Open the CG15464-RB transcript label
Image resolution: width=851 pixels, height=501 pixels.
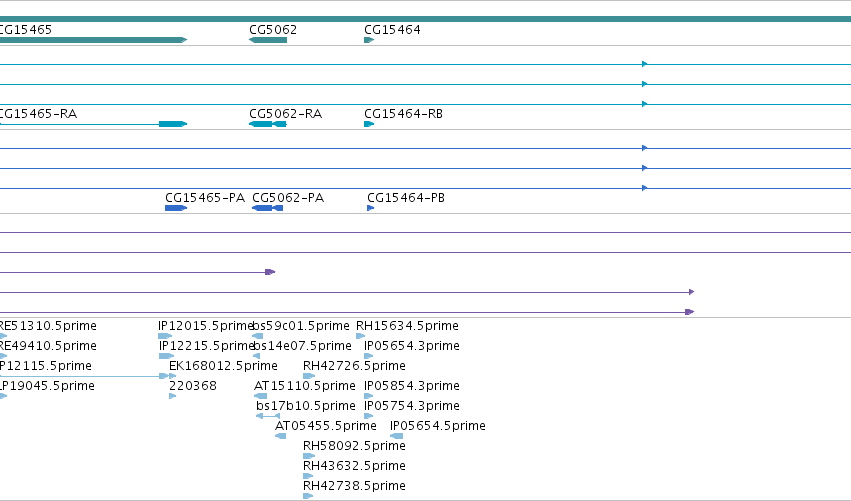403,114
